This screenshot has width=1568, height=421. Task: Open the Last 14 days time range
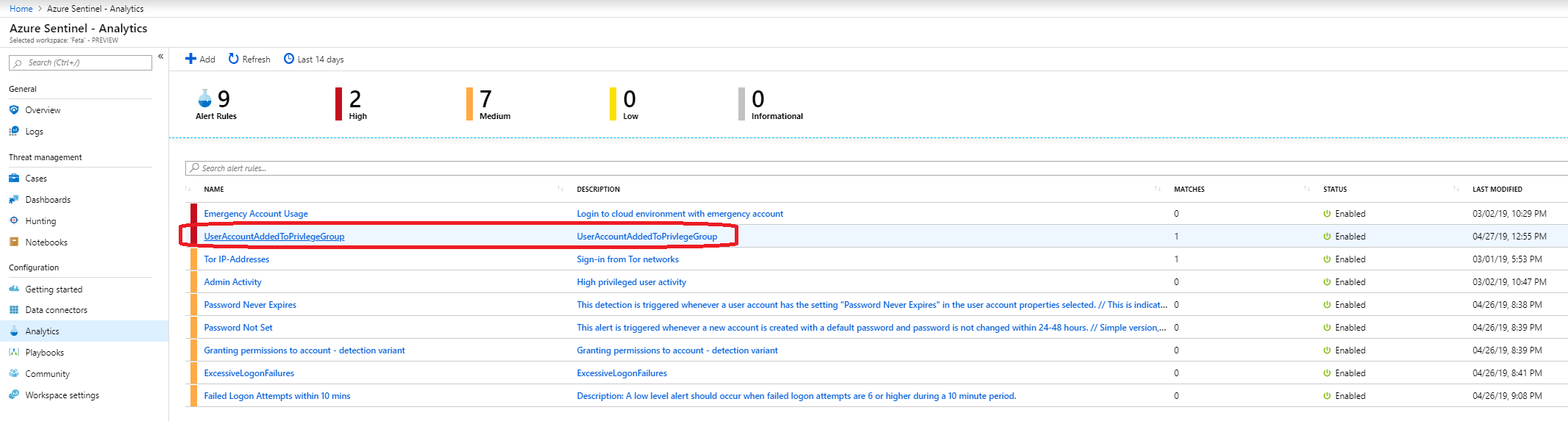pos(314,59)
